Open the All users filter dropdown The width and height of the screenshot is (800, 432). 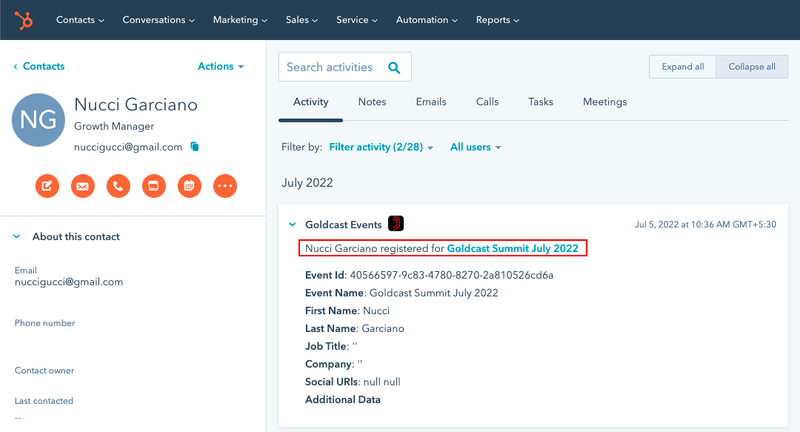pos(475,147)
